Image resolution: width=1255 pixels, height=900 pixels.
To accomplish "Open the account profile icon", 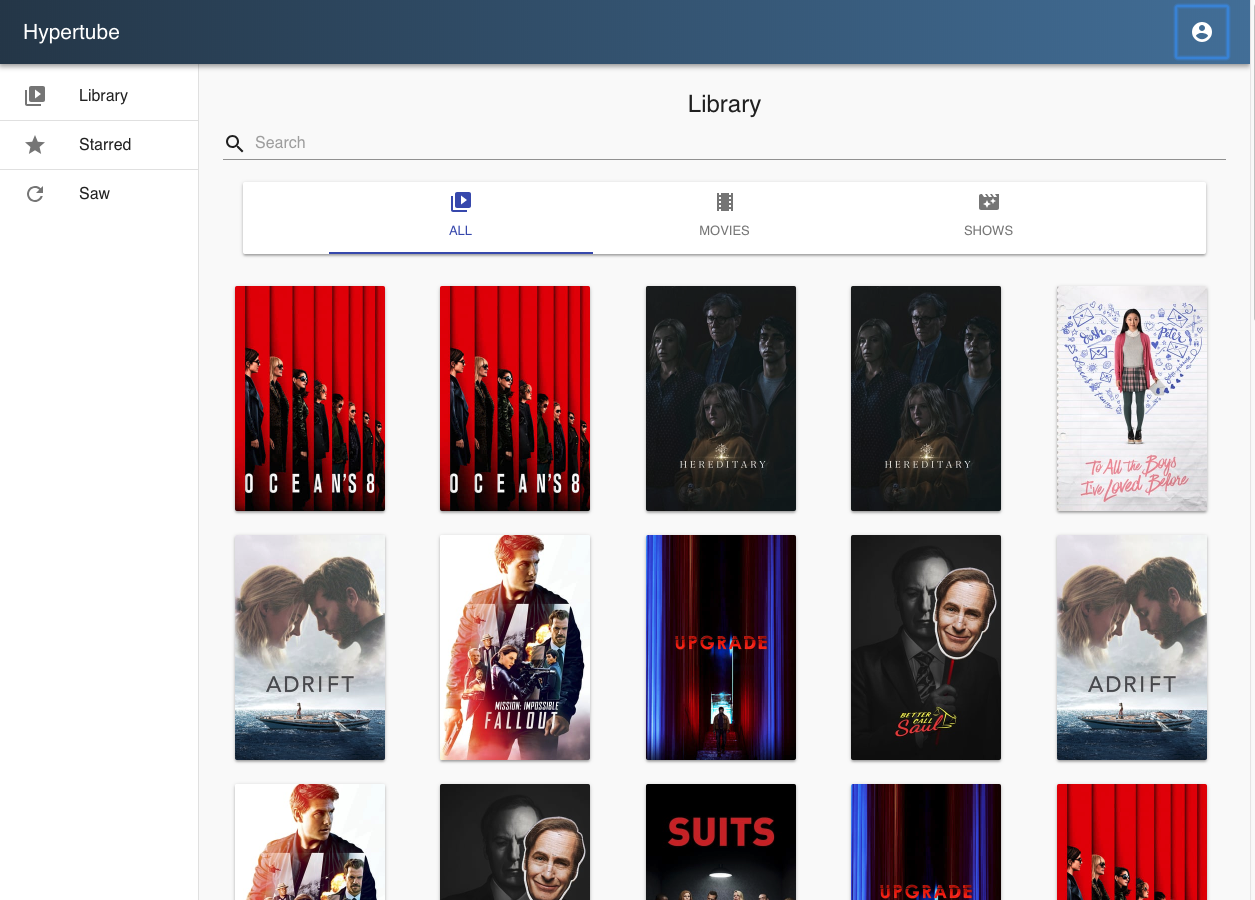I will 1201,32.
